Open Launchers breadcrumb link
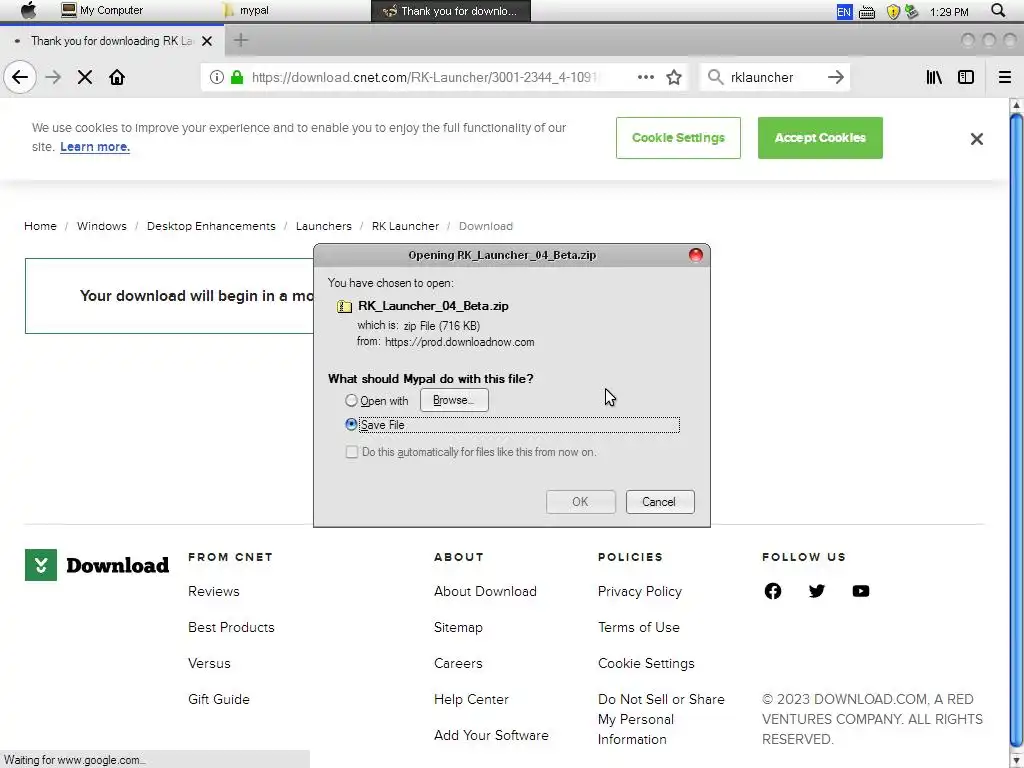This screenshot has height=768, width=1024. click(323, 226)
